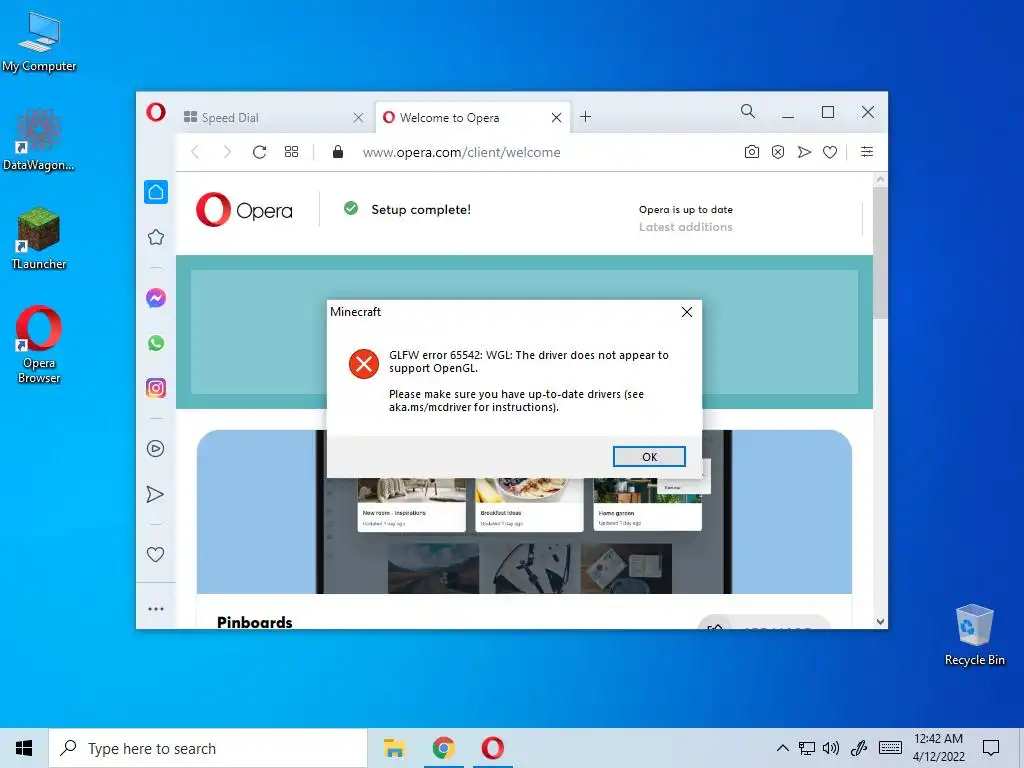Screen dimensions: 1024x768
Task: Click Opera page scrollbar up arrow
Action: point(880,179)
